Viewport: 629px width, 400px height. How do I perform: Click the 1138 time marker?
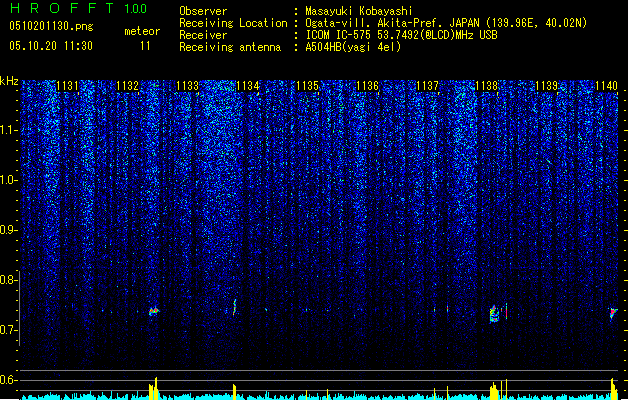[x=486, y=86]
